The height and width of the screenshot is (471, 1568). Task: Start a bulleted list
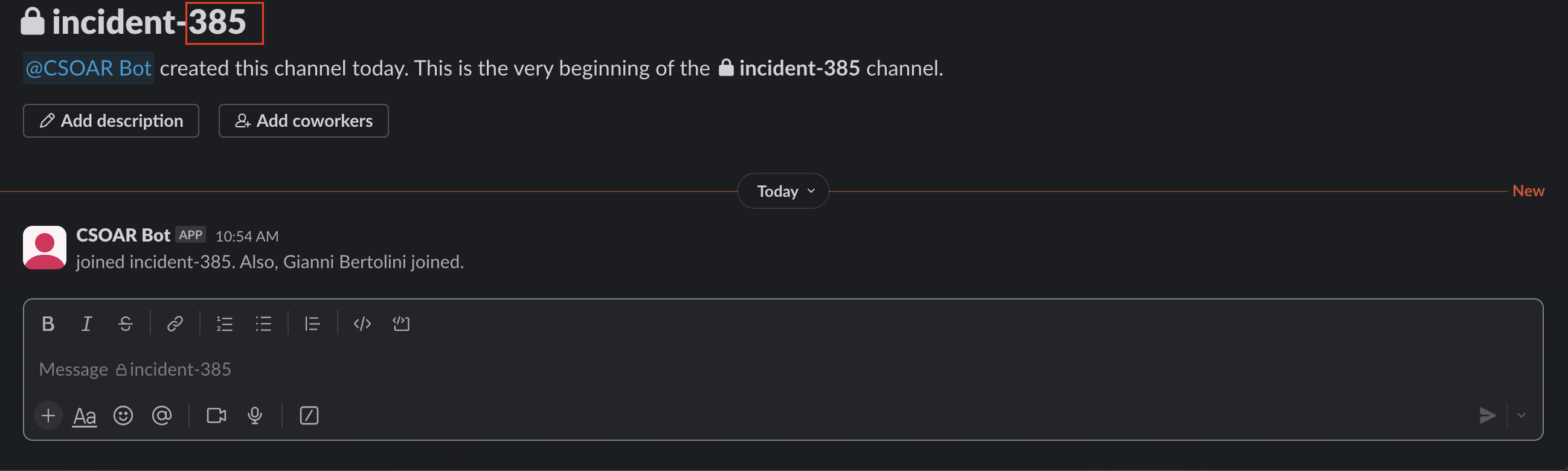(x=263, y=324)
